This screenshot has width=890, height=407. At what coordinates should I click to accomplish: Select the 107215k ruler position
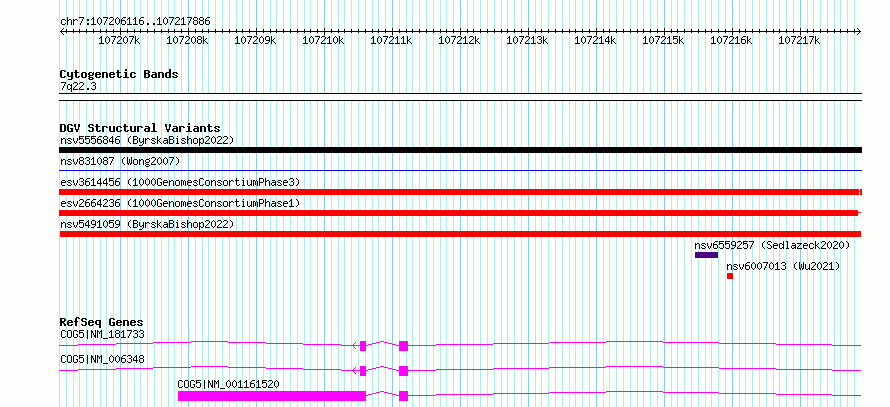[x=664, y=40]
